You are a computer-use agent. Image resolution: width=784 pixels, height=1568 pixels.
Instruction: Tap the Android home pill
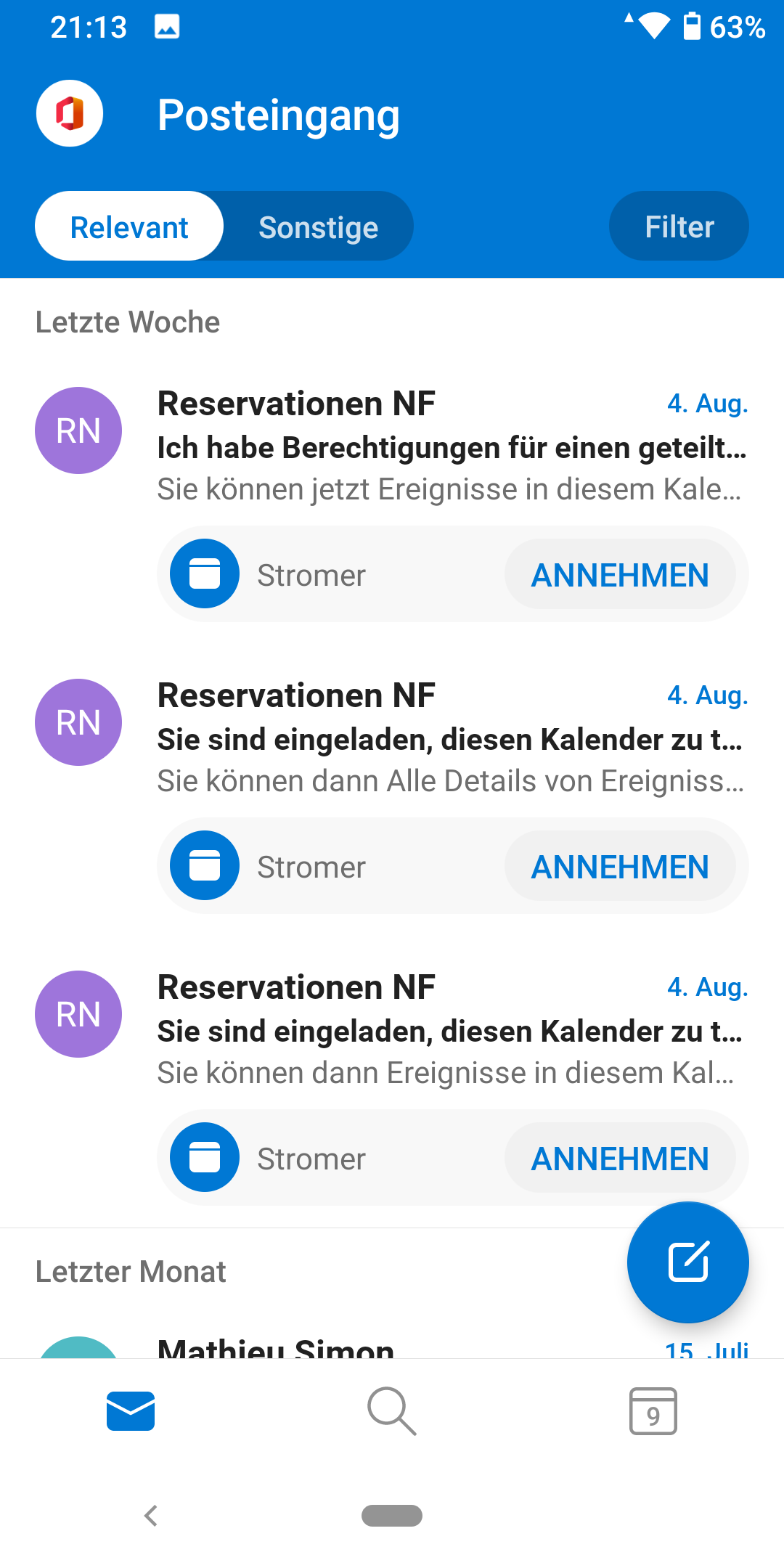coord(392,1516)
